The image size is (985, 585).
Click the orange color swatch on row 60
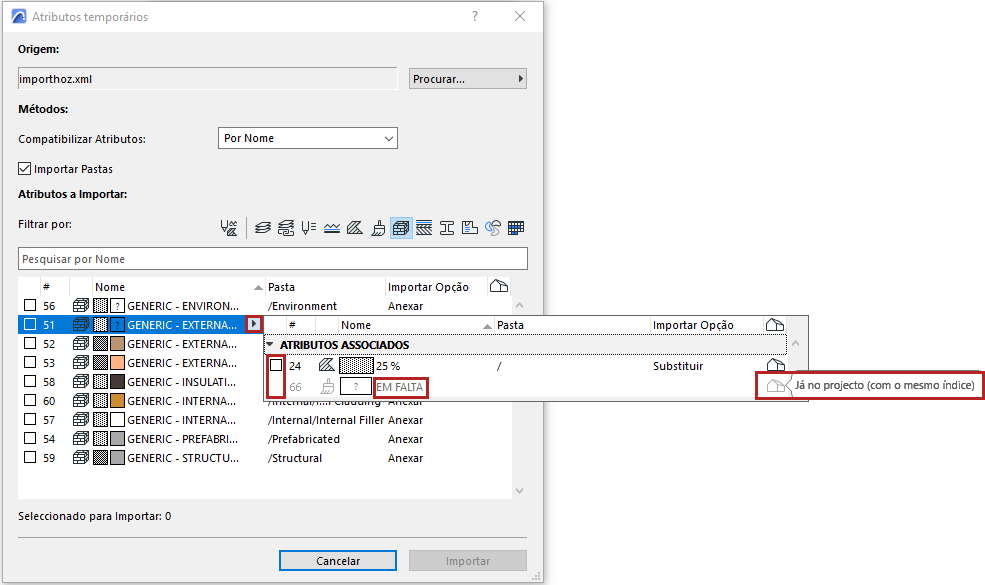pos(117,400)
